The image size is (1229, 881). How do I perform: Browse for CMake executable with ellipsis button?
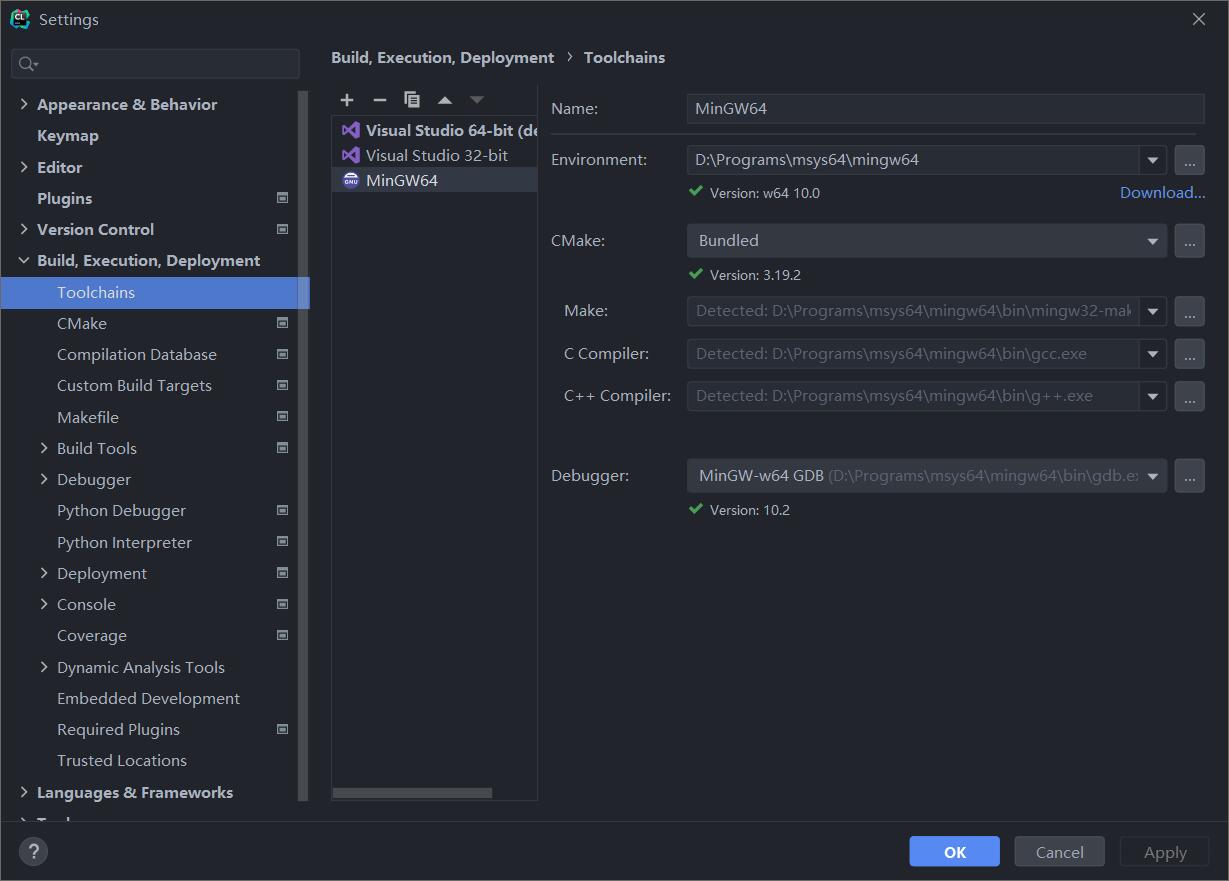(1189, 241)
